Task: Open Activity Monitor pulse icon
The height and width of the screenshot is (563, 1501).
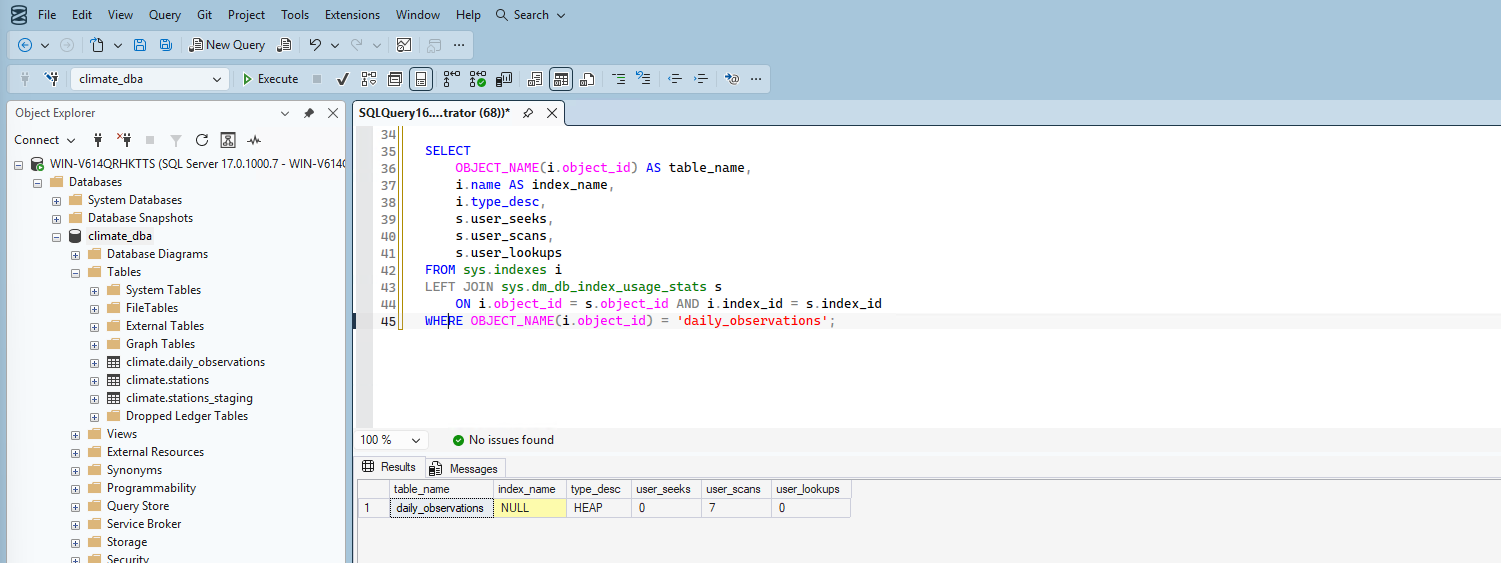Action: (x=254, y=140)
